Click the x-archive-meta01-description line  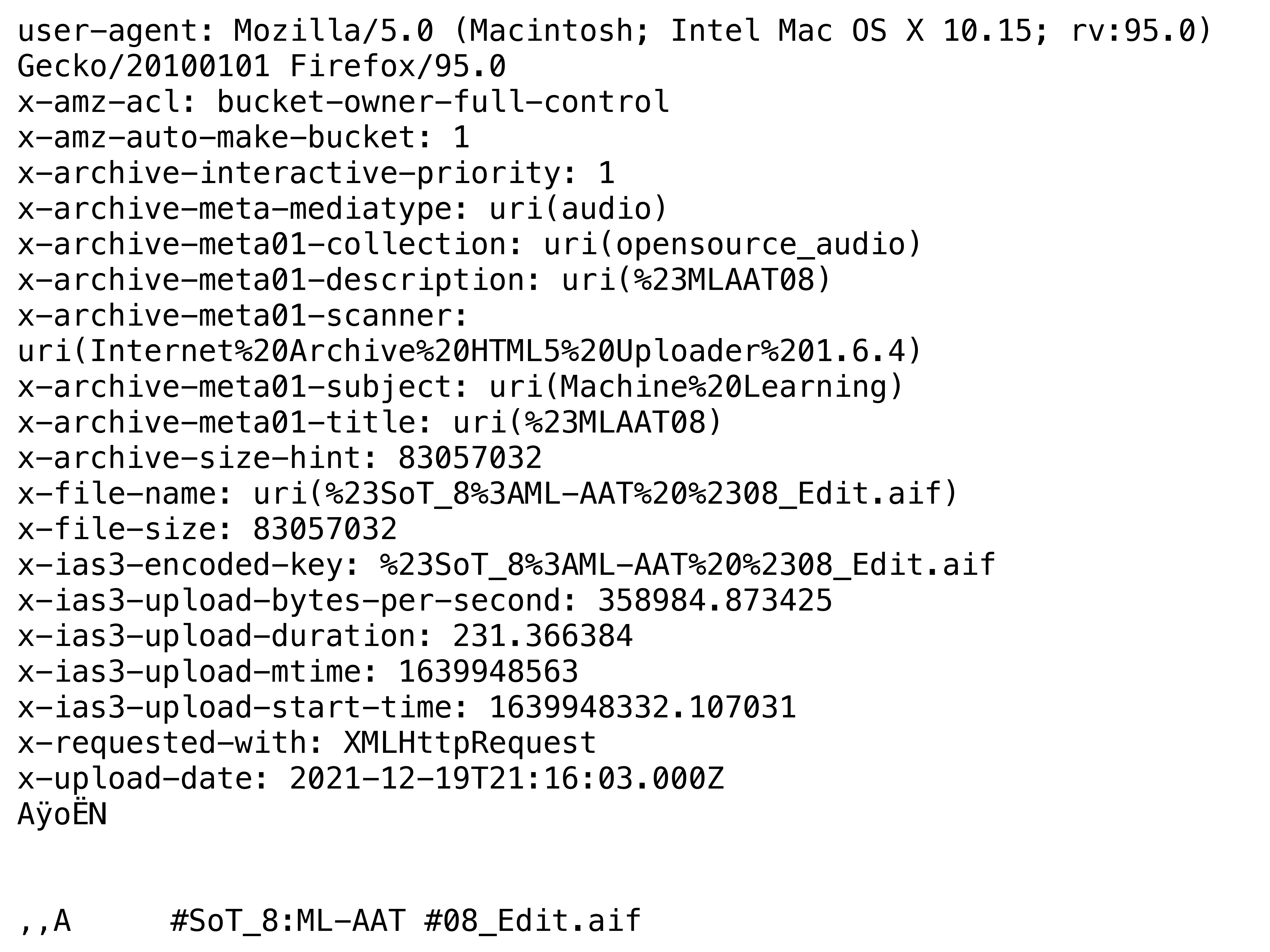(x=424, y=280)
